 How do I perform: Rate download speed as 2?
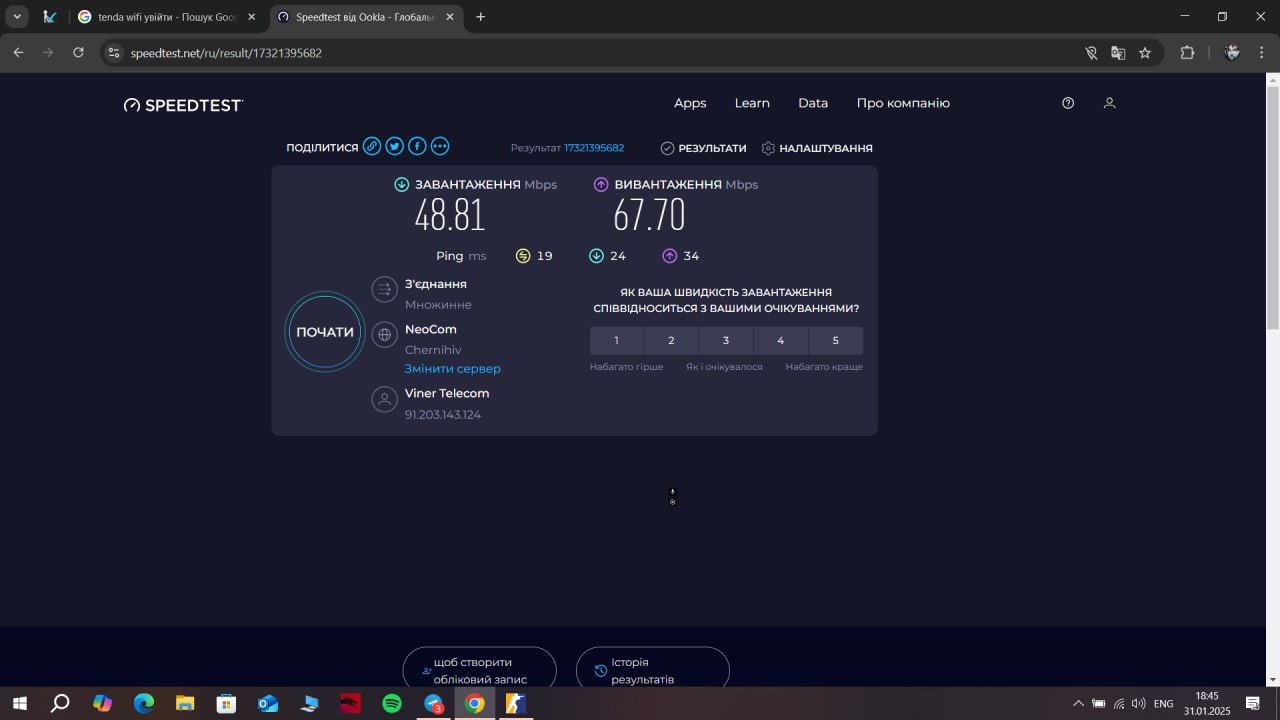671,340
